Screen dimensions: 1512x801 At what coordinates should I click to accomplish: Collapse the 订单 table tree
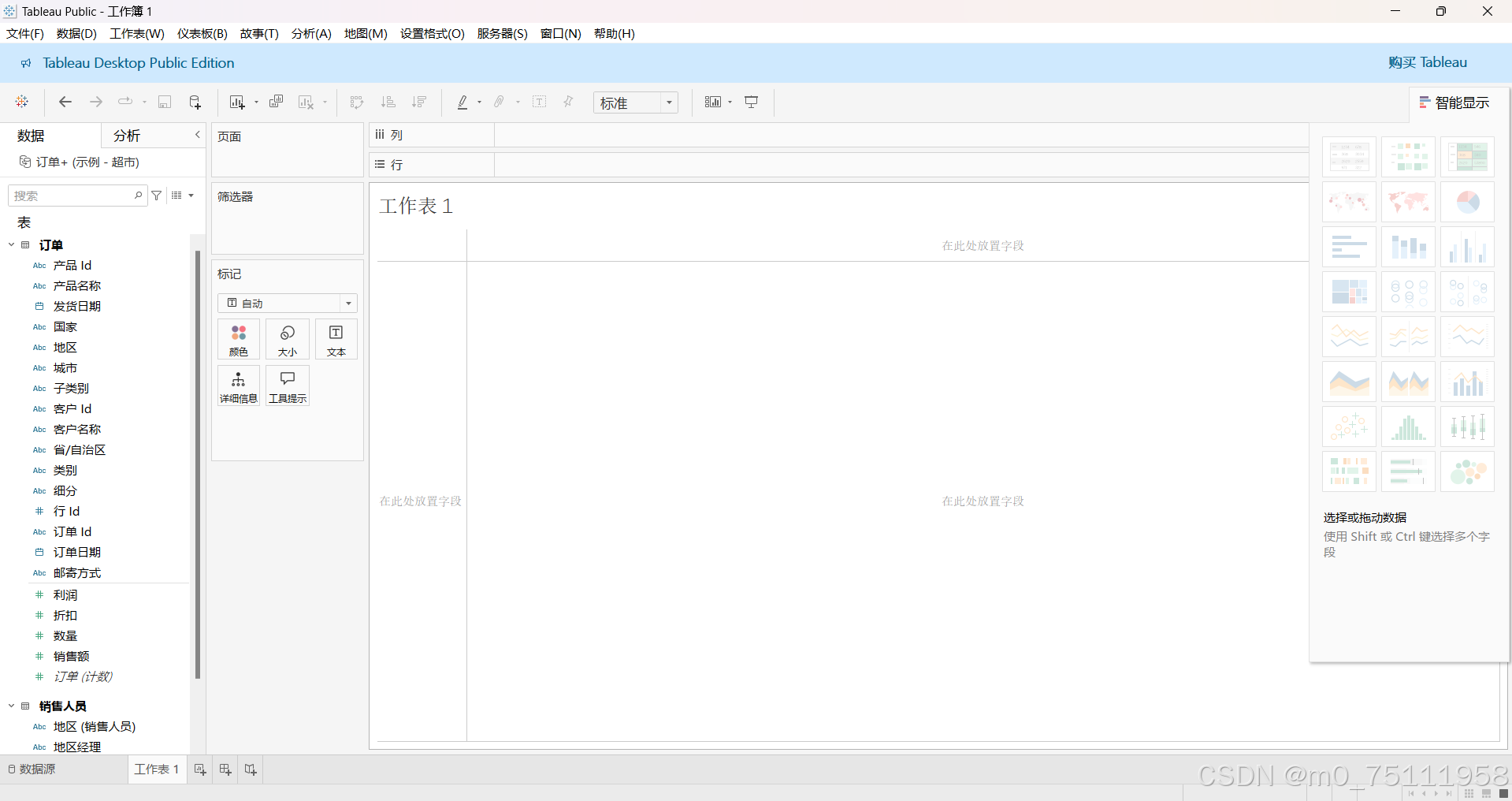[x=11, y=245]
